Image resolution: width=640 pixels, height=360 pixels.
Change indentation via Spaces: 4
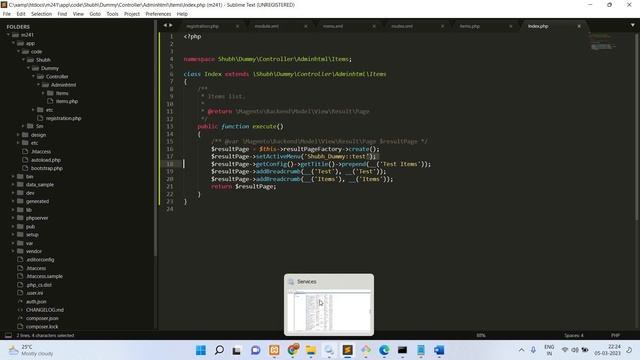pos(574,335)
